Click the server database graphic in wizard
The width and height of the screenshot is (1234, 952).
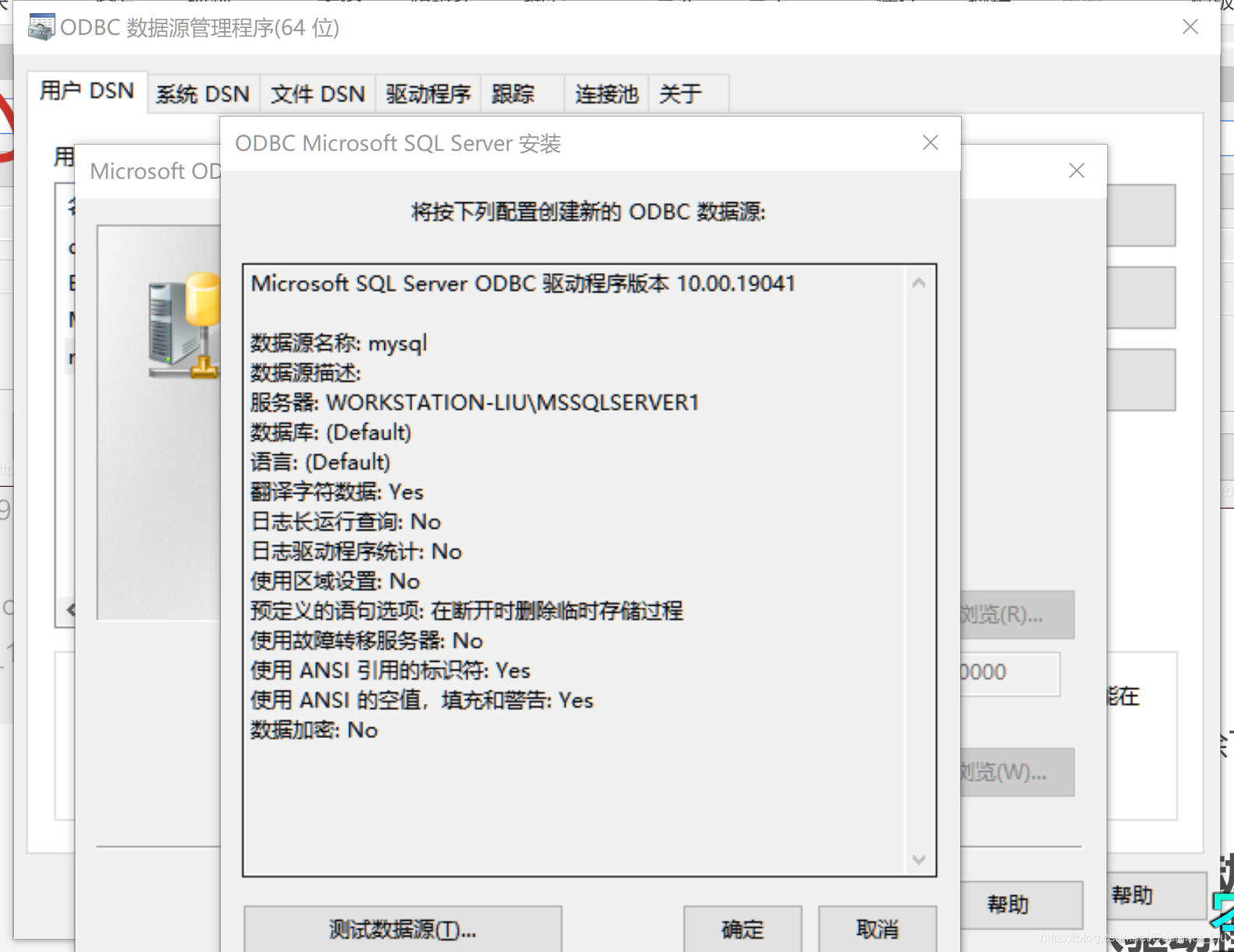185,326
